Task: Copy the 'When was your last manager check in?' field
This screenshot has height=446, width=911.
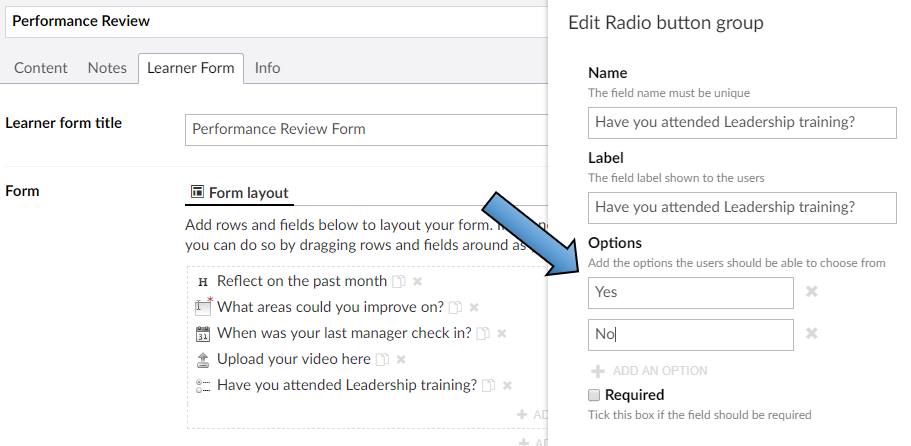Action: point(483,334)
